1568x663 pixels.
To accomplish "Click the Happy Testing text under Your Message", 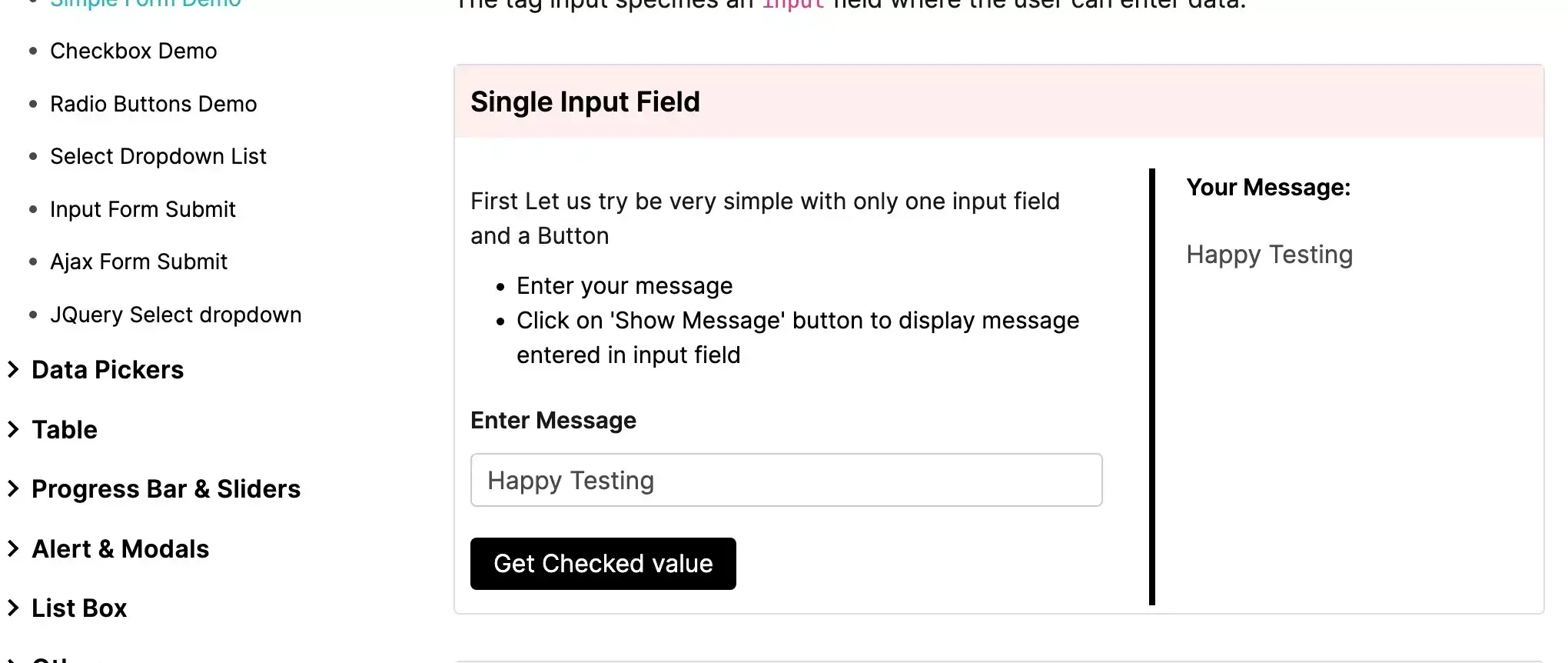I will click(x=1269, y=254).
